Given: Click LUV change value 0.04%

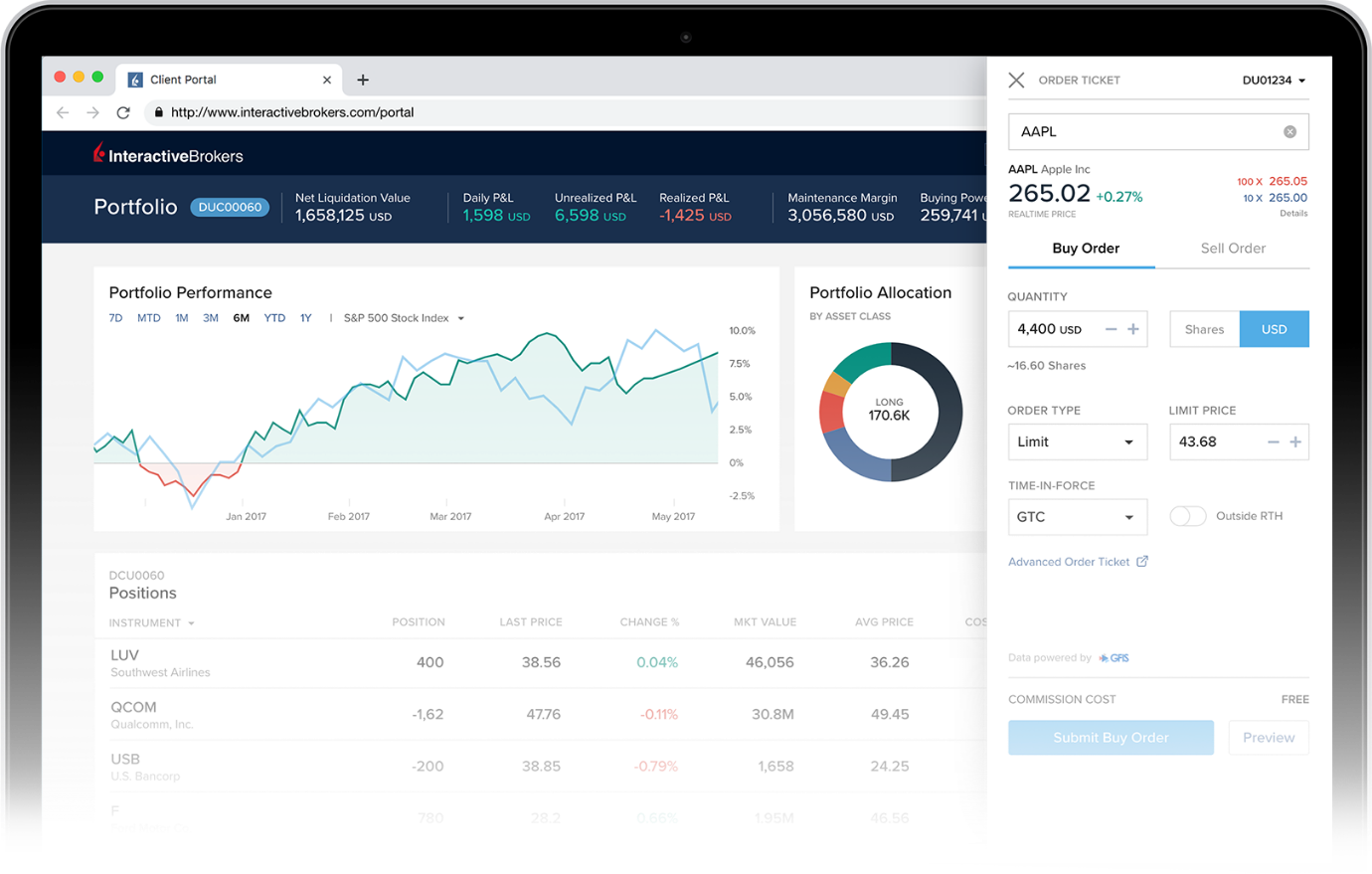Looking at the screenshot, I should [657, 662].
